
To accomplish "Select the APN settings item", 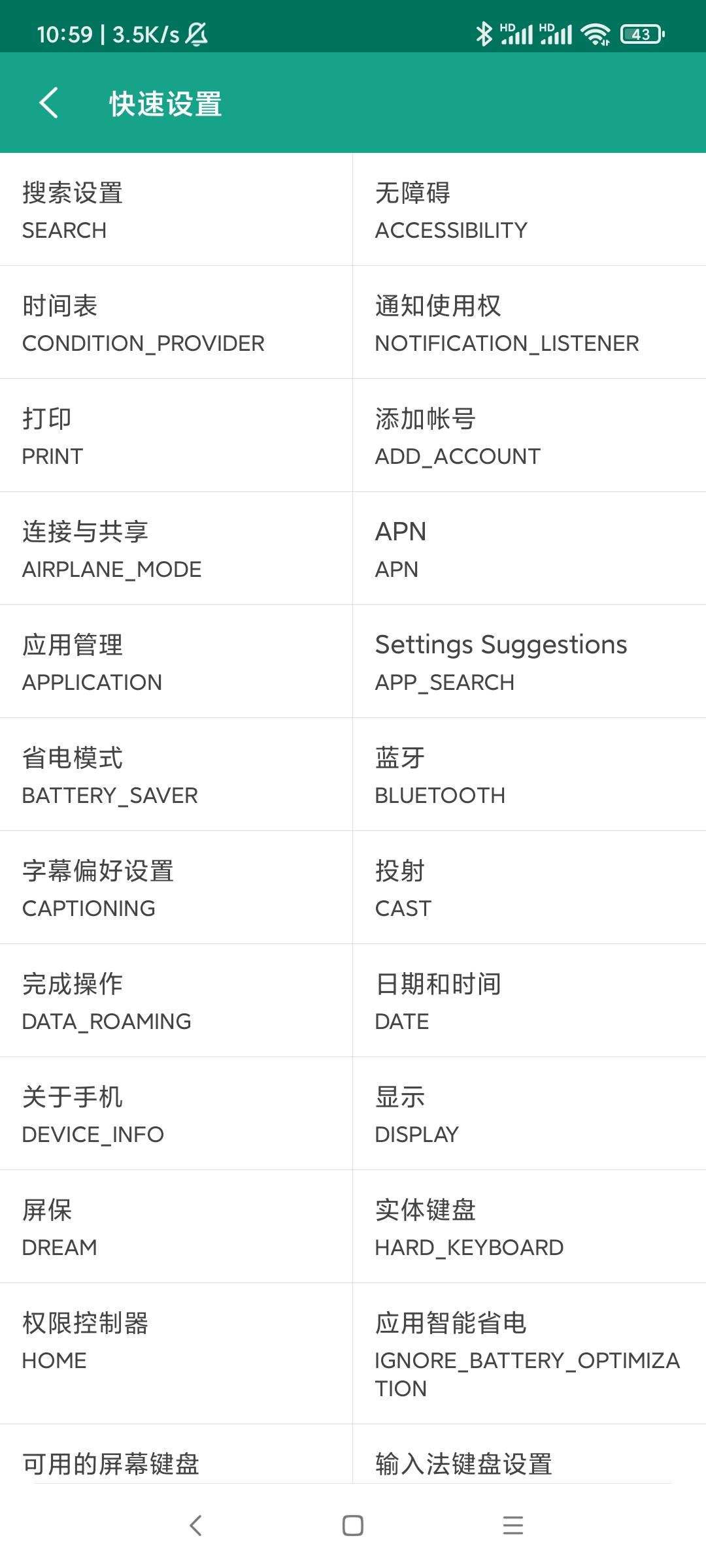I will click(x=529, y=549).
